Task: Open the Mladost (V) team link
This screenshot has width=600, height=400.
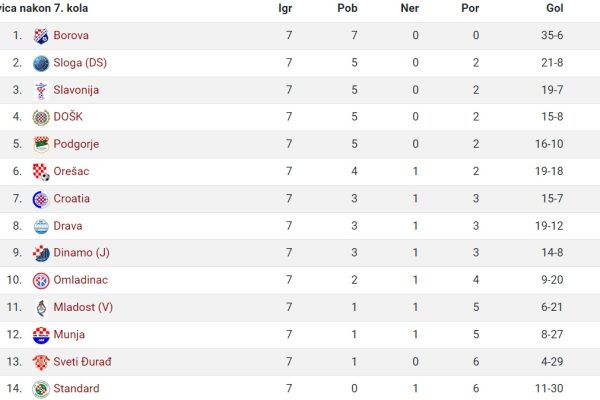Action: (83, 307)
